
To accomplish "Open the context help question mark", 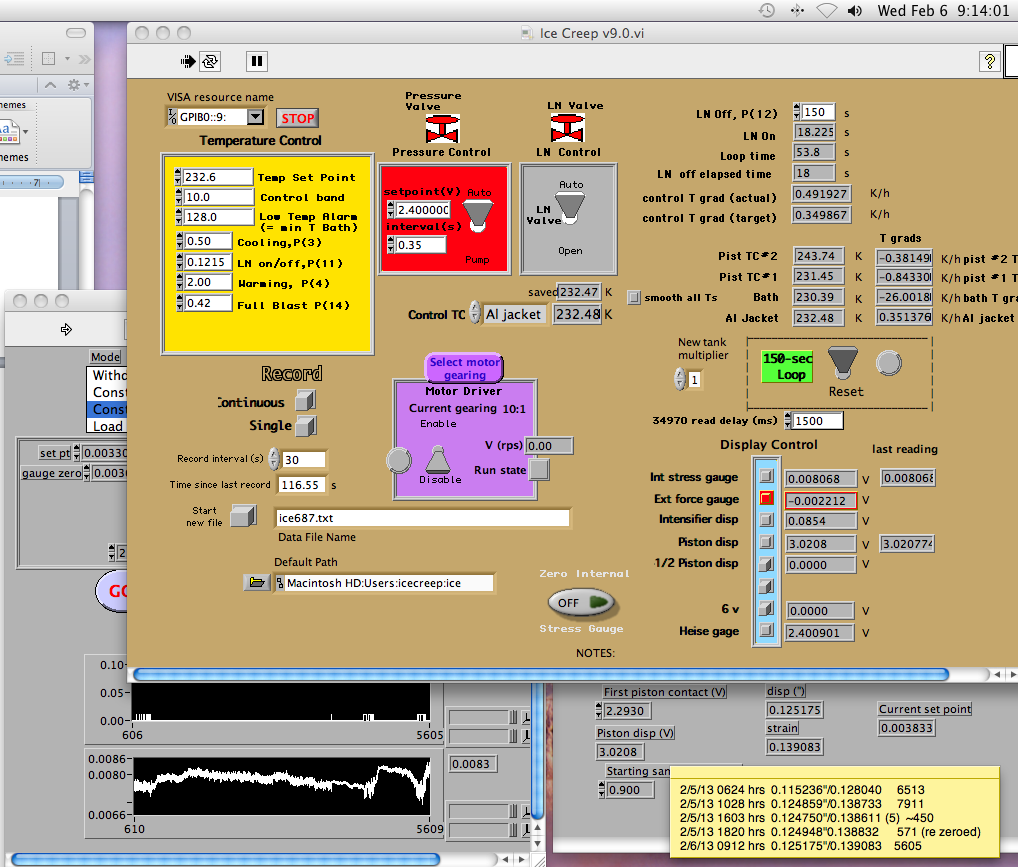I will click(988, 61).
